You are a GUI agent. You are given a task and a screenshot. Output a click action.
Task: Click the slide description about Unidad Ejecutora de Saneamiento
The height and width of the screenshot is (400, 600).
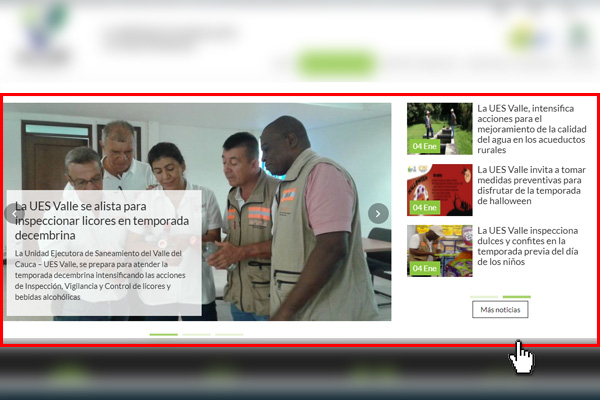tap(100, 275)
